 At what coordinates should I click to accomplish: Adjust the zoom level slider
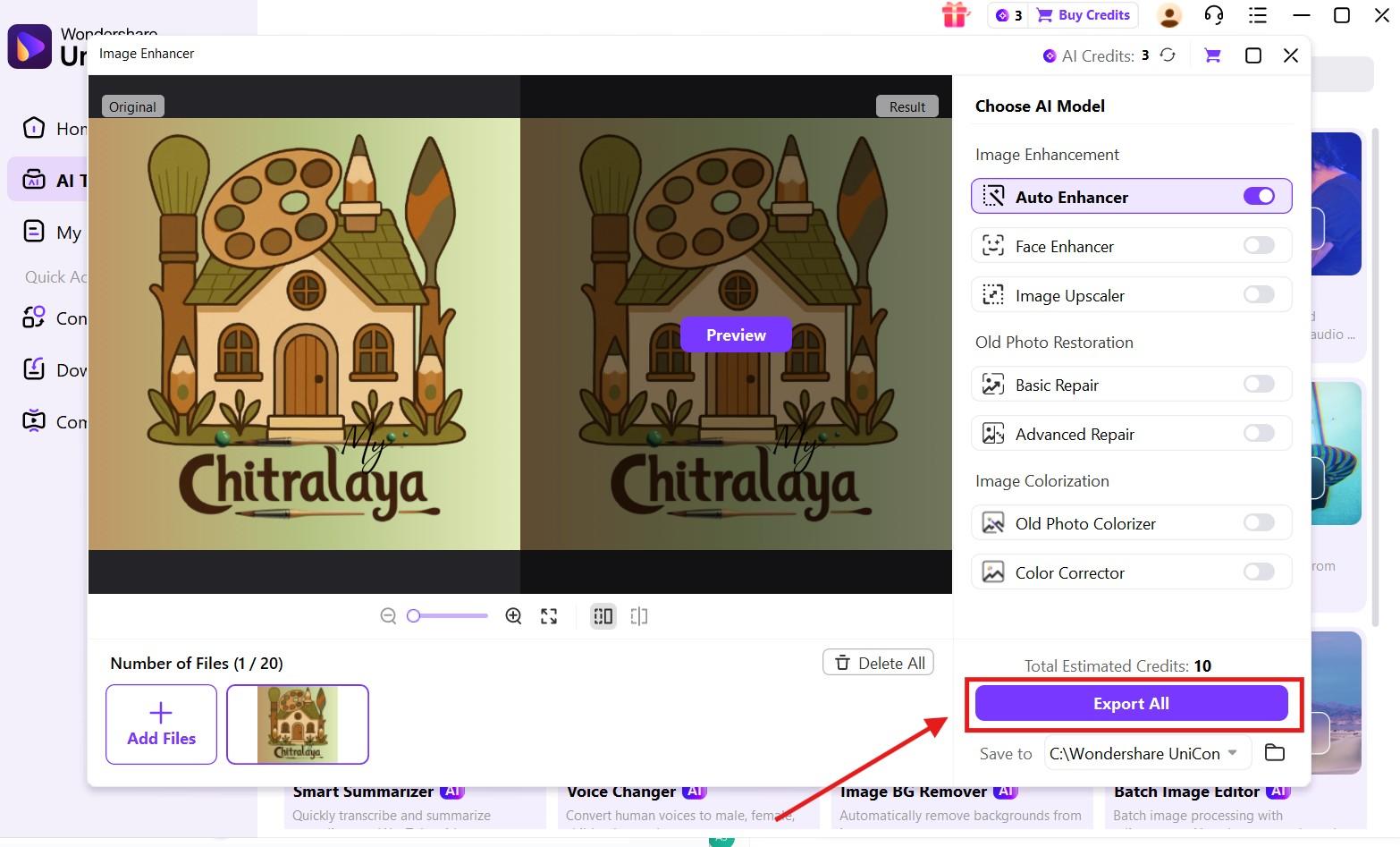click(x=447, y=616)
